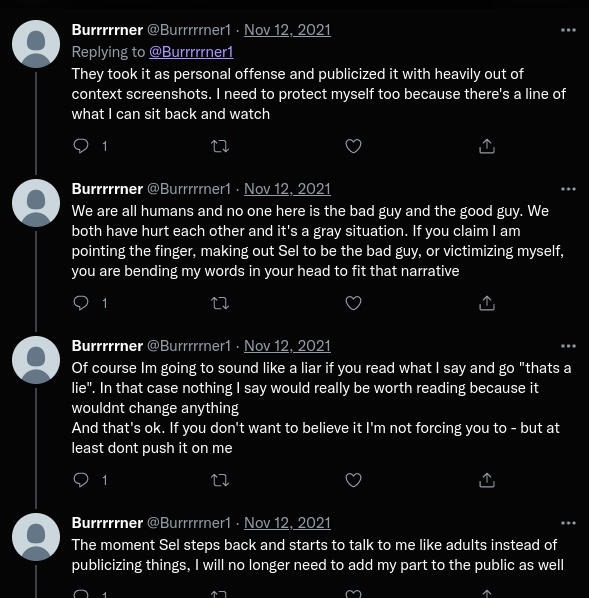The height and width of the screenshot is (598, 589).
Task: Share the 'personal offense' tweet
Action: point(487,146)
